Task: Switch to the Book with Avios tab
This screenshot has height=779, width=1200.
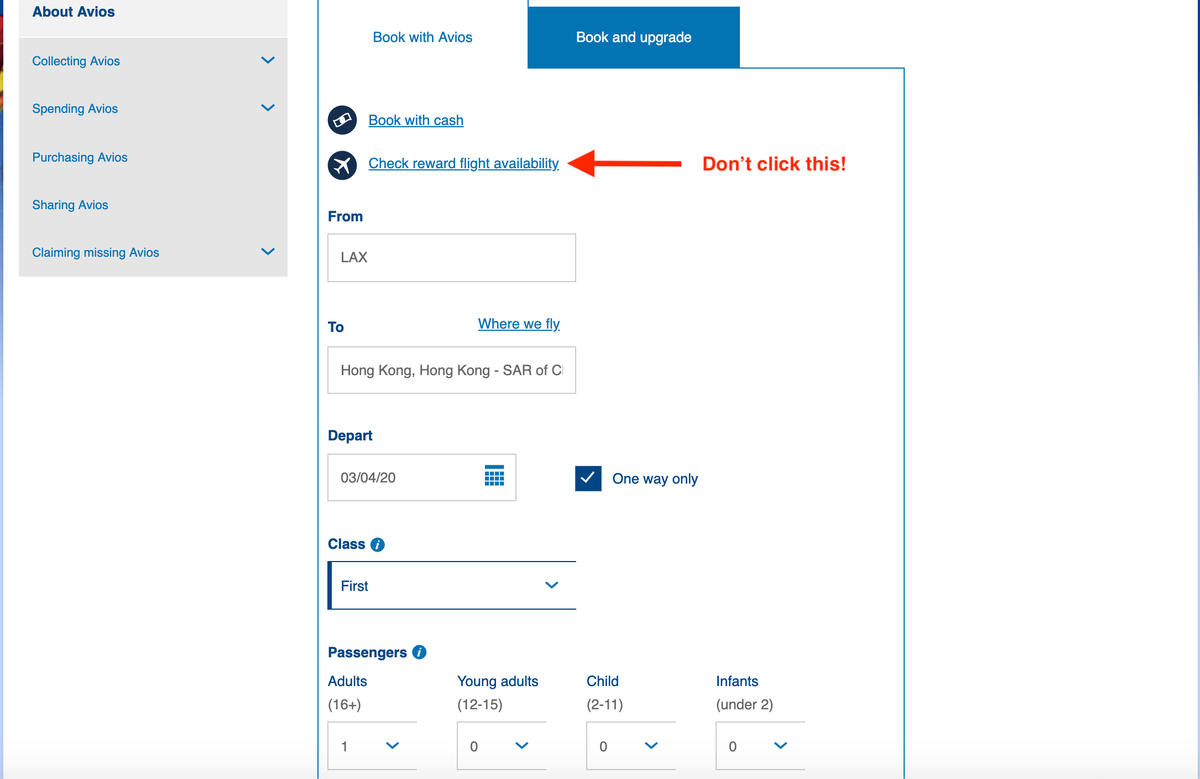Action: [422, 37]
